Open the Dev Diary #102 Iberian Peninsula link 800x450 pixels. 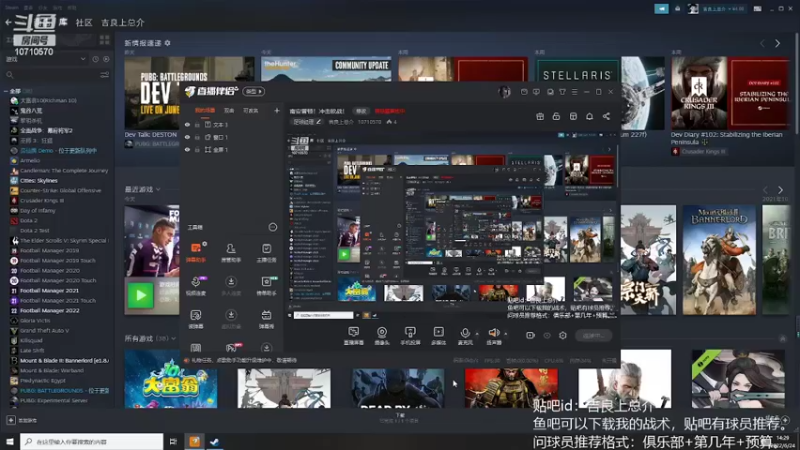727,138
